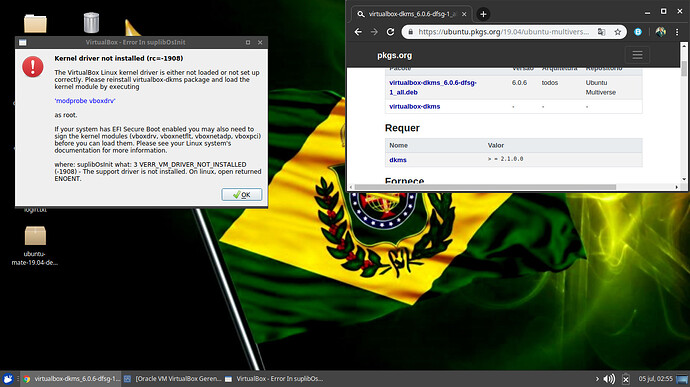Click the '6.0.6' version cell

(519, 82)
